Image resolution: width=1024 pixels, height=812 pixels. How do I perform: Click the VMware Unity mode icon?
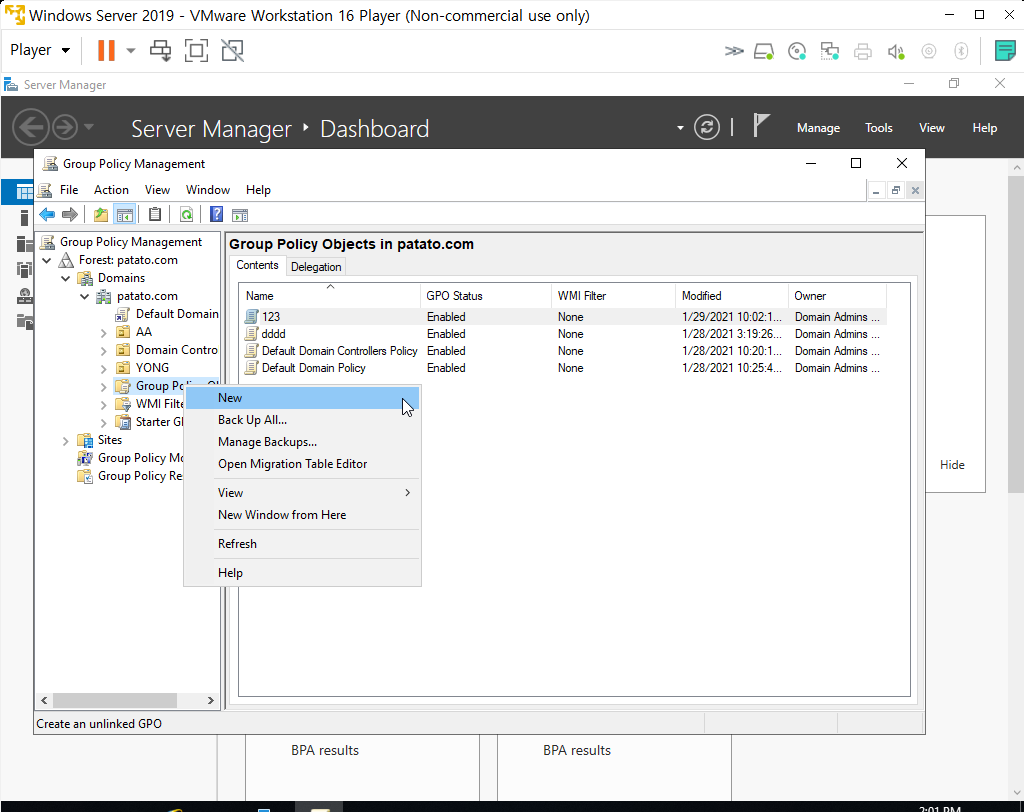232,50
